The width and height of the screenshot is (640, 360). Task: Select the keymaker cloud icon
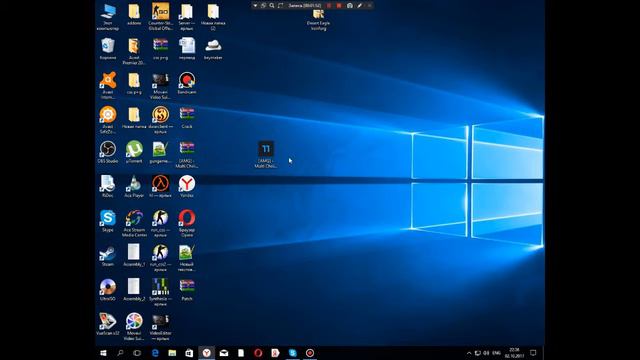pyautogui.click(x=213, y=49)
